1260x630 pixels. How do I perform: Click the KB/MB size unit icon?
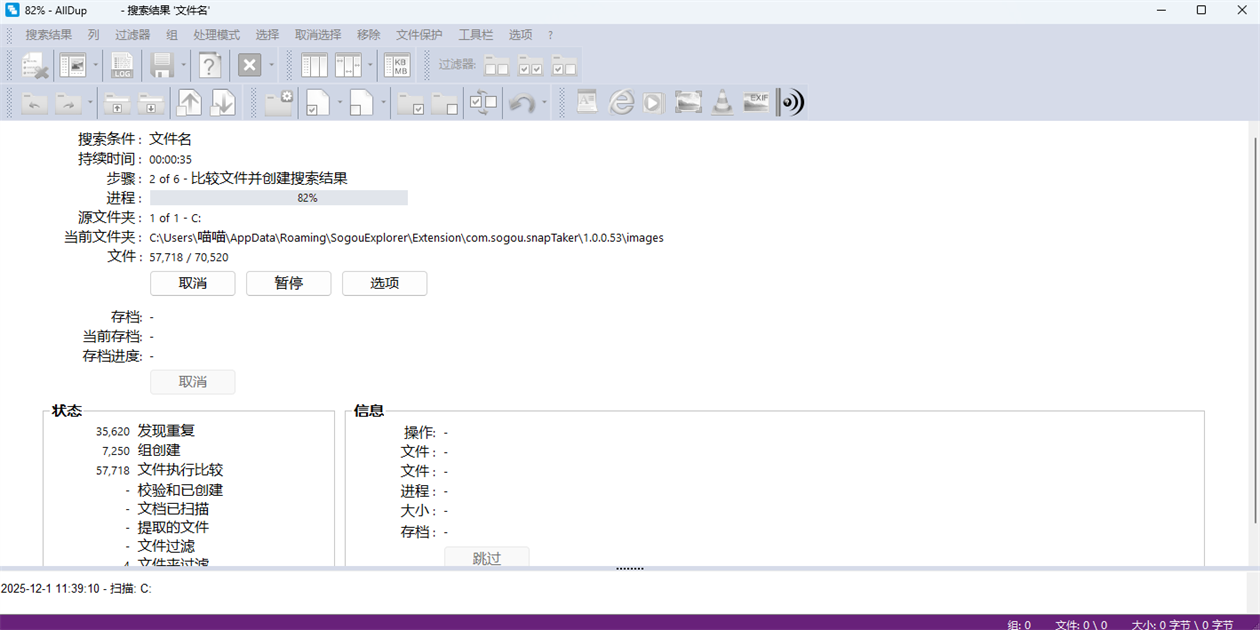click(397, 66)
